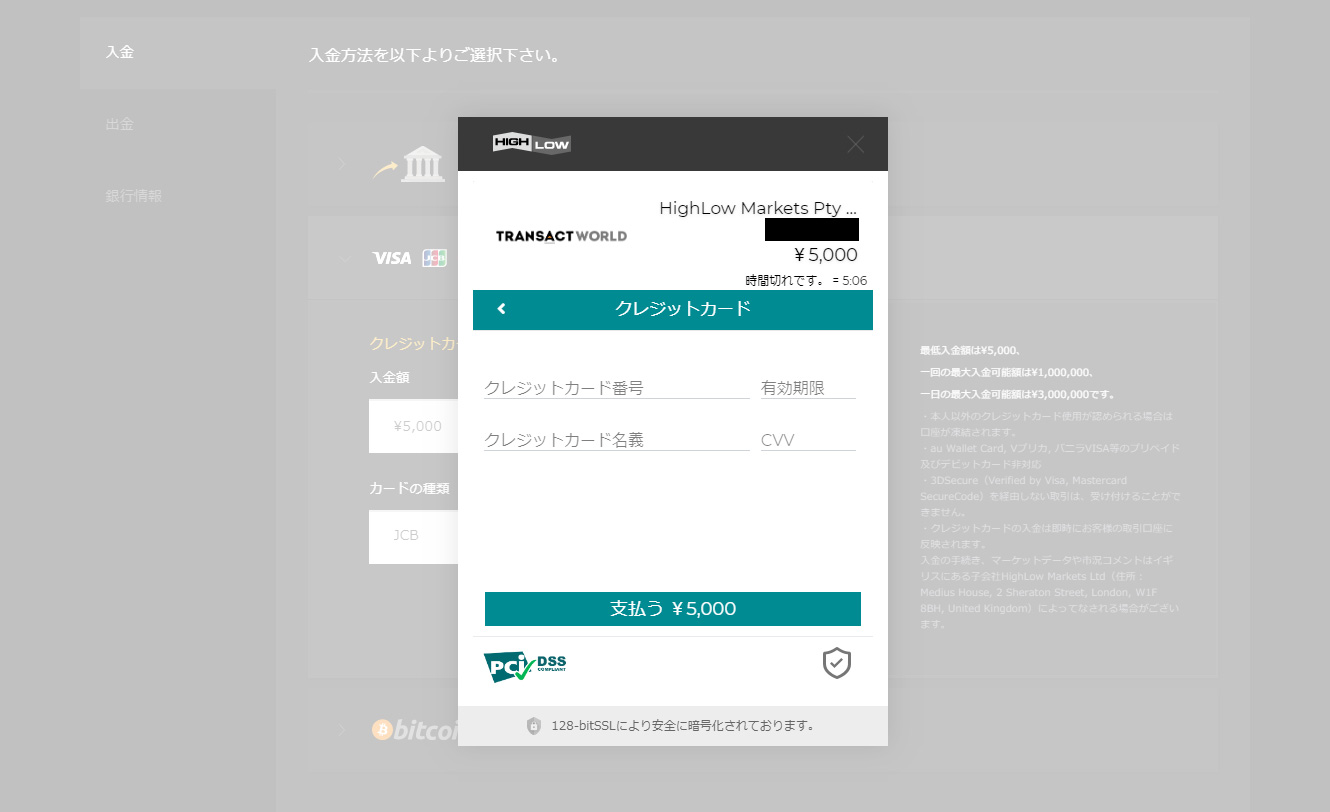Open the 銀行情報 sidebar tab
The width and height of the screenshot is (1330, 812).
pyautogui.click(x=177, y=196)
